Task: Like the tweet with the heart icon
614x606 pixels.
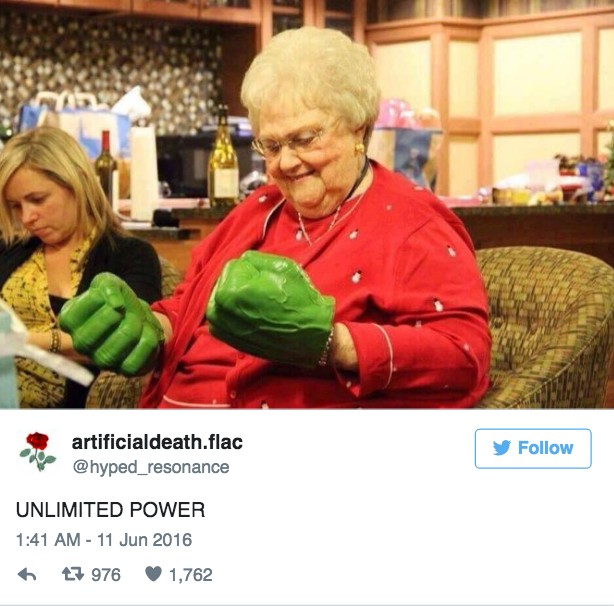Action: (153, 574)
